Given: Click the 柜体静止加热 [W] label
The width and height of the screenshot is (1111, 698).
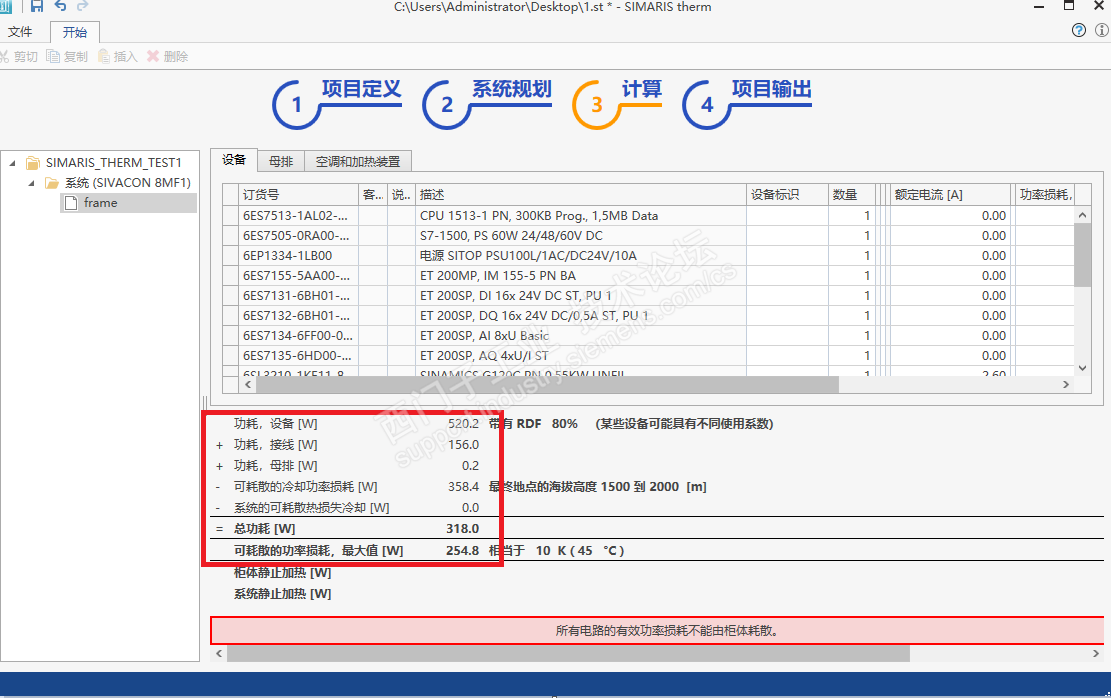Looking at the screenshot, I should click(x=283, y=573).
